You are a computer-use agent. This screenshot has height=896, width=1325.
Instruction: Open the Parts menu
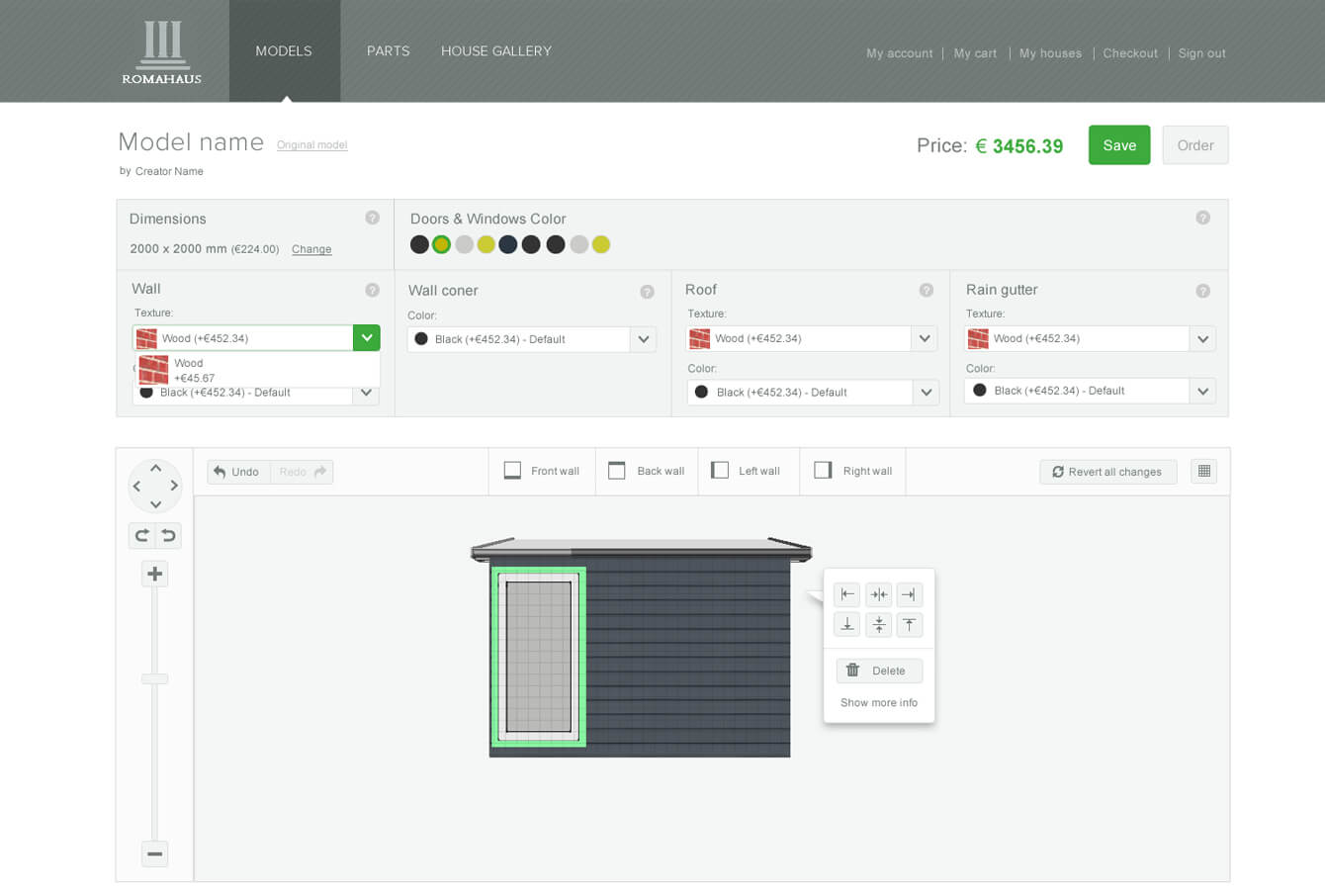click(x=388, y=51)
